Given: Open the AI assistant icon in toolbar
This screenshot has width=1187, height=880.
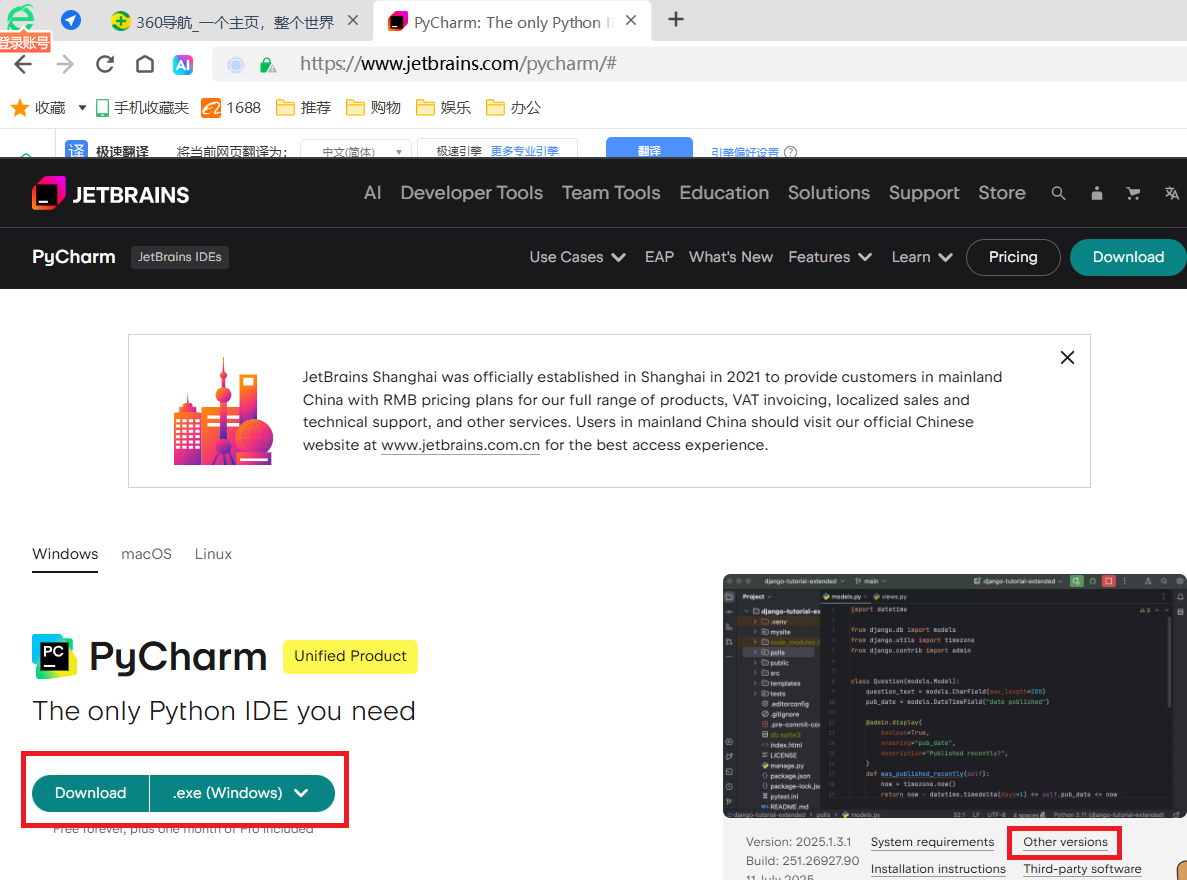Looking at the screenshot, I should click(x=183, y=65).
